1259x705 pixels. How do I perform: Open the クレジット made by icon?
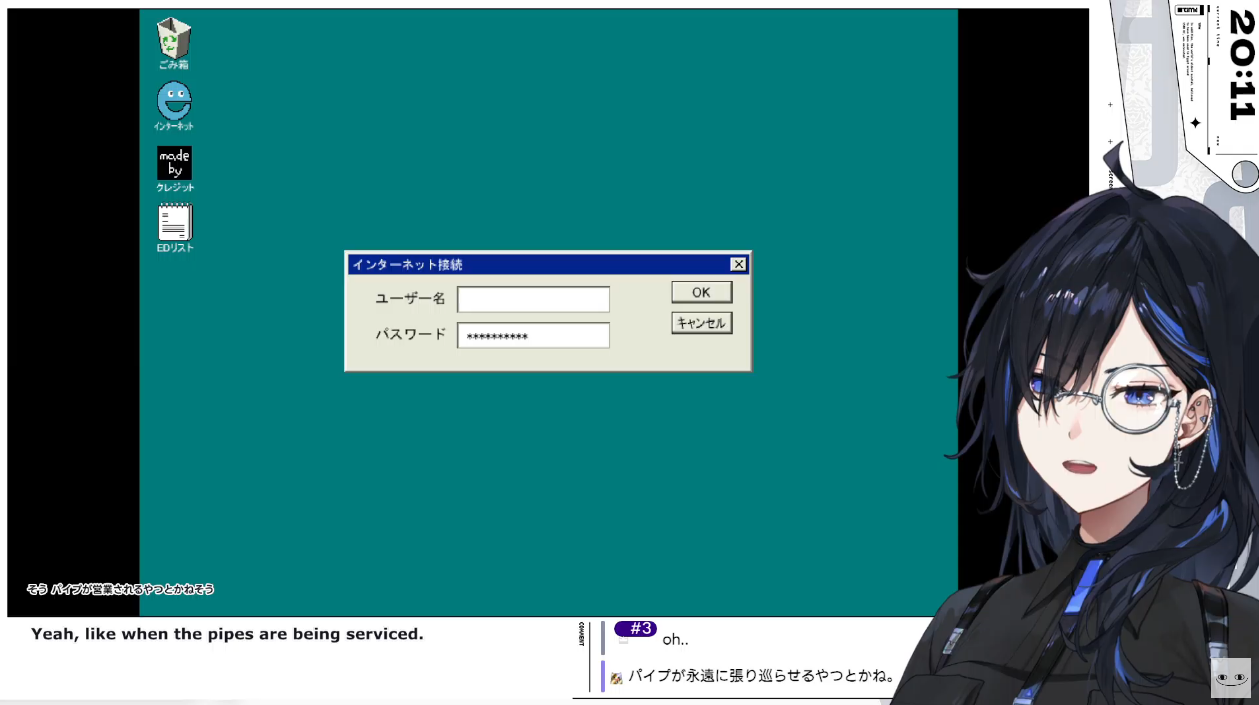click(x=175, y=168)
